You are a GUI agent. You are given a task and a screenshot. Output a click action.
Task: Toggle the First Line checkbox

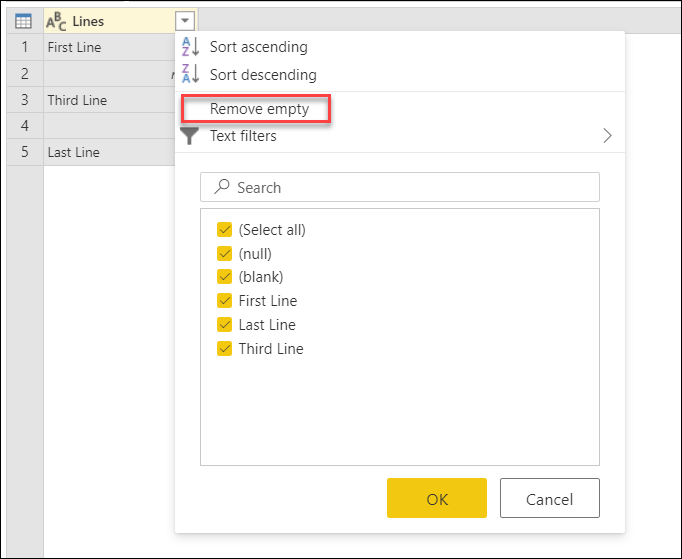tap(224, 301)
